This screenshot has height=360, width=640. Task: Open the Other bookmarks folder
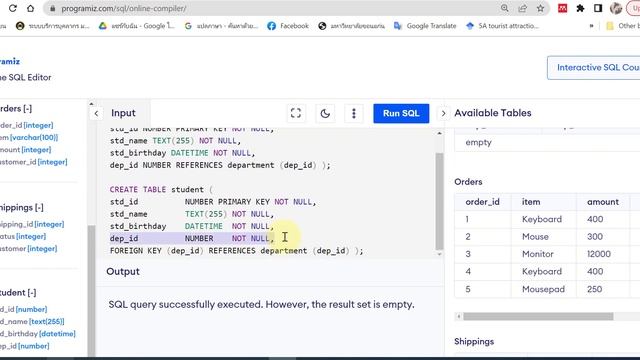click(x=622, y=26)
